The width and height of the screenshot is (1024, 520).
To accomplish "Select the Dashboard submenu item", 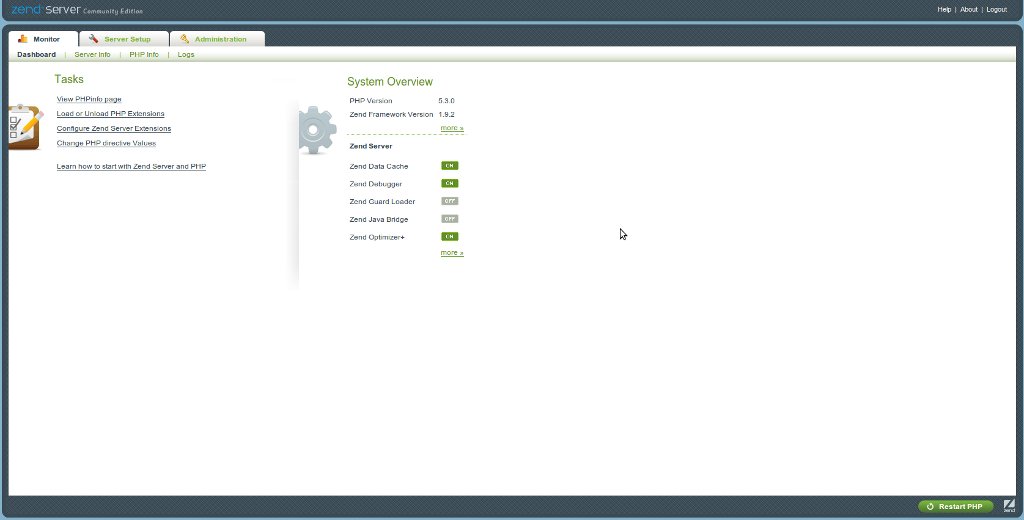I will click(37, 55).
